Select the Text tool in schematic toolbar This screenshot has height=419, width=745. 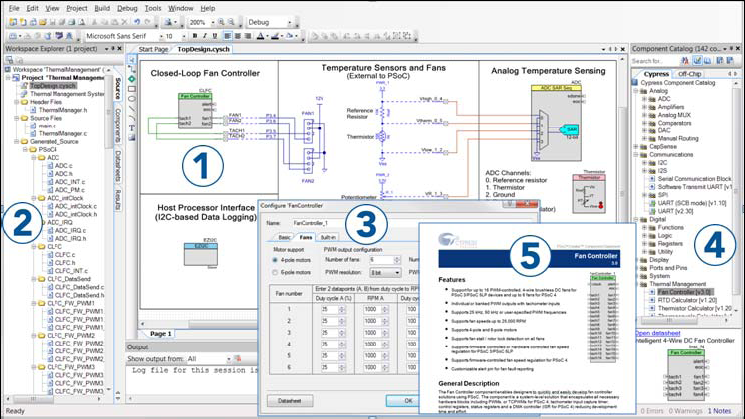click(132, 128)
